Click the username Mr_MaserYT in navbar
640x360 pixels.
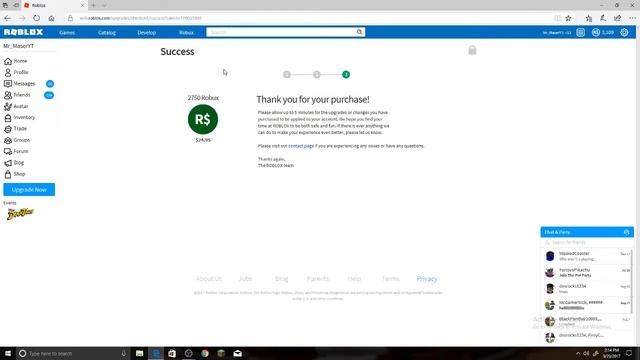click(x=557, y=32)
